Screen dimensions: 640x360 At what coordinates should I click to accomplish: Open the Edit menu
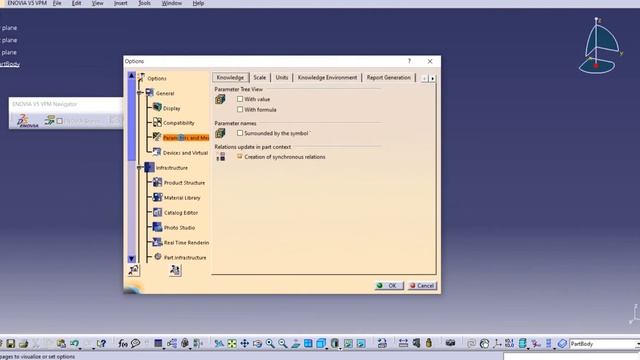(76, 3)
